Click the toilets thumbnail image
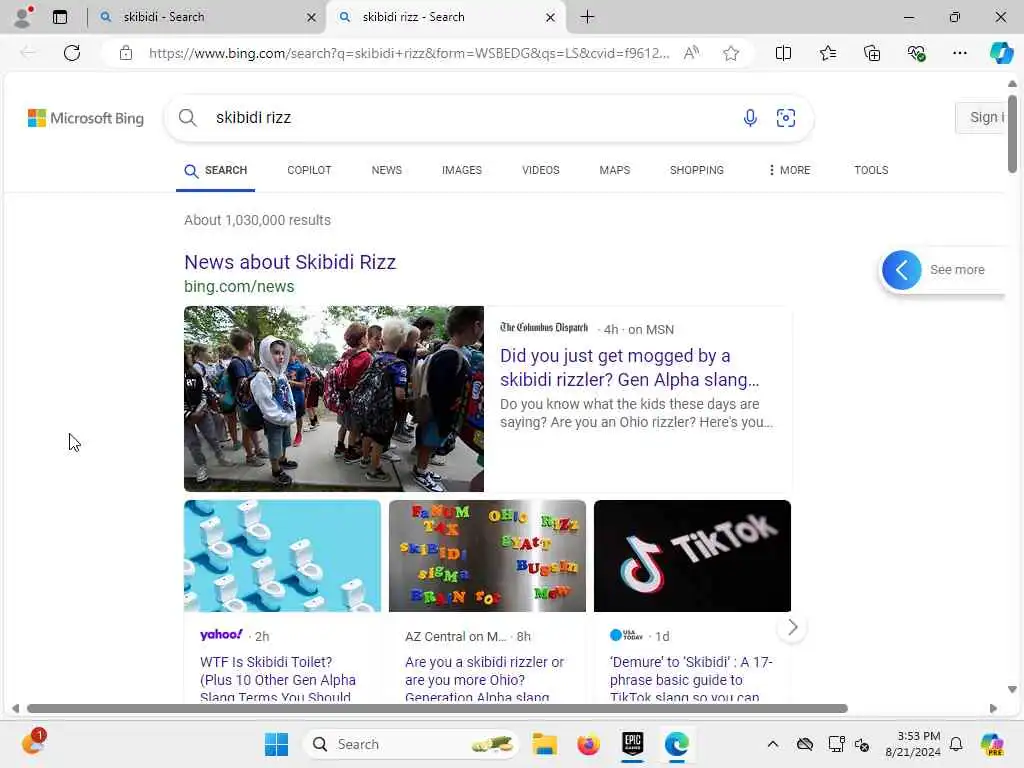 click(x=282, y=556)
